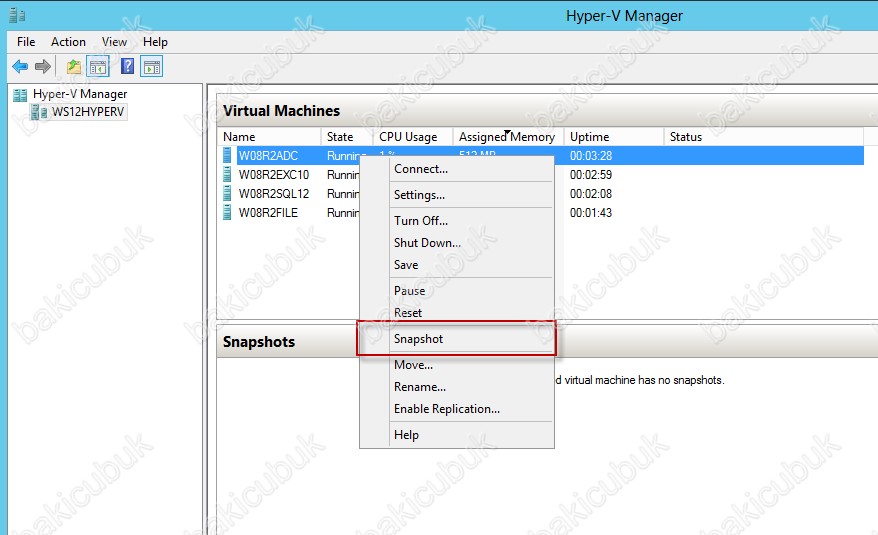Click uptime value 00:02:08

click(591, 194)
